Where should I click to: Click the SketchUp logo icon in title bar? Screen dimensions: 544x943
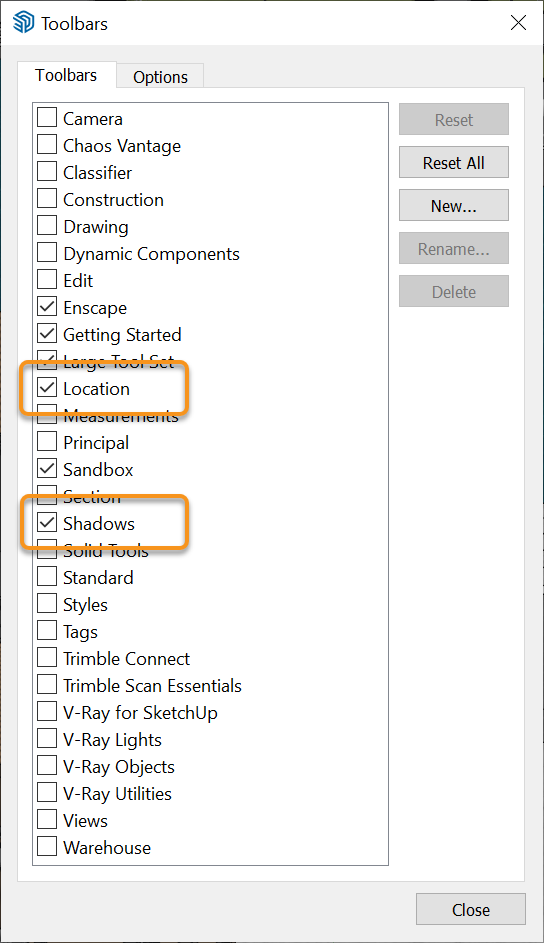(23, 23)
